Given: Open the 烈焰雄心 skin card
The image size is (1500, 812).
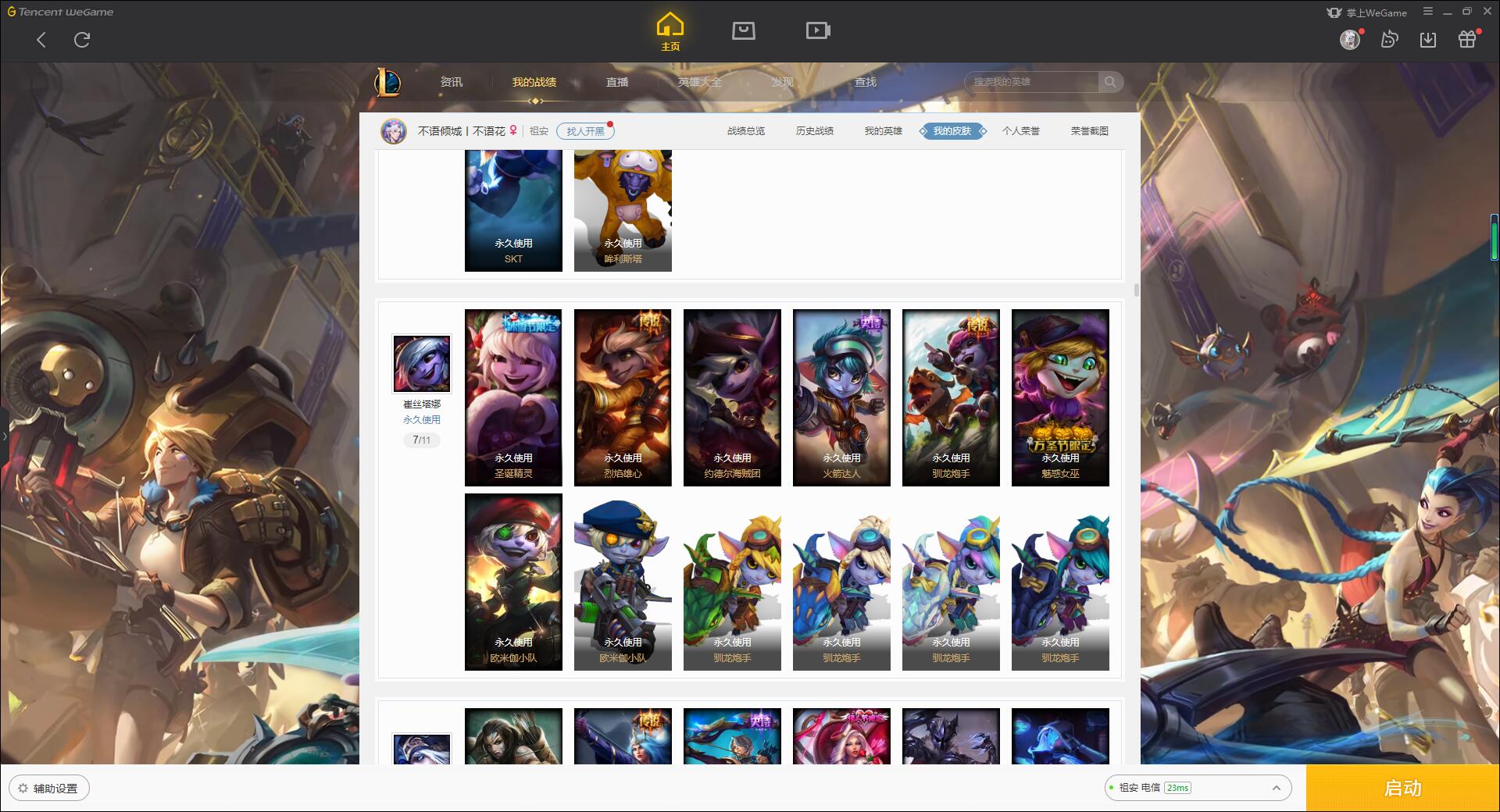Looking at the screenshot, I should (623, 397).
